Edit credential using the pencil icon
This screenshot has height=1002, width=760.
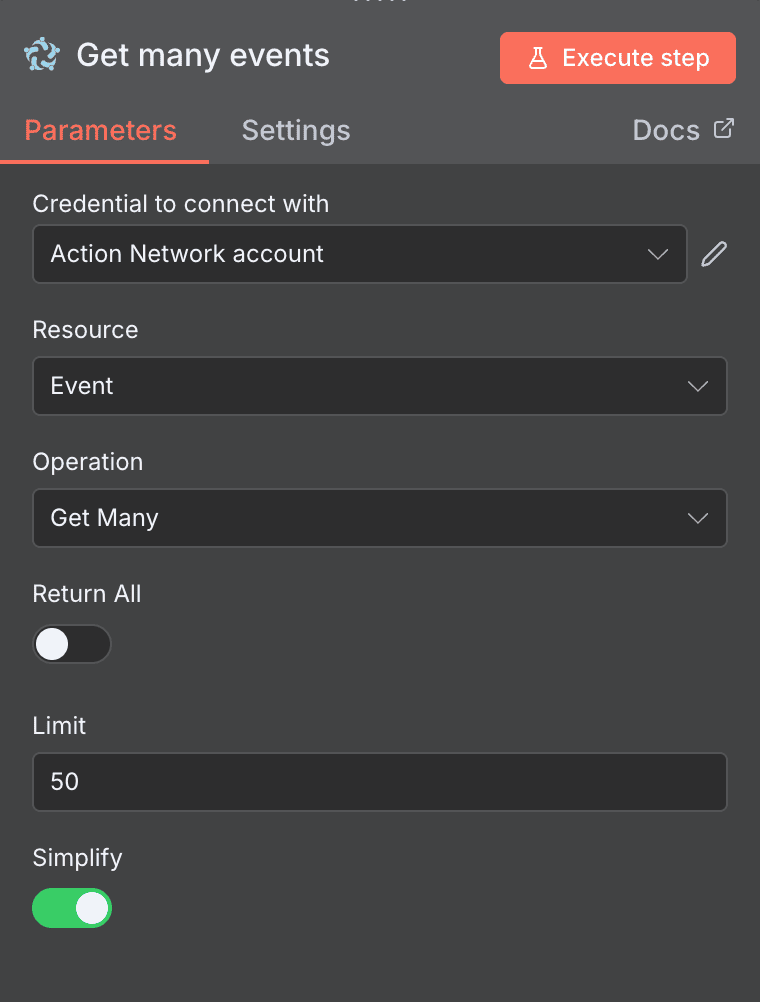coord(713,253)
